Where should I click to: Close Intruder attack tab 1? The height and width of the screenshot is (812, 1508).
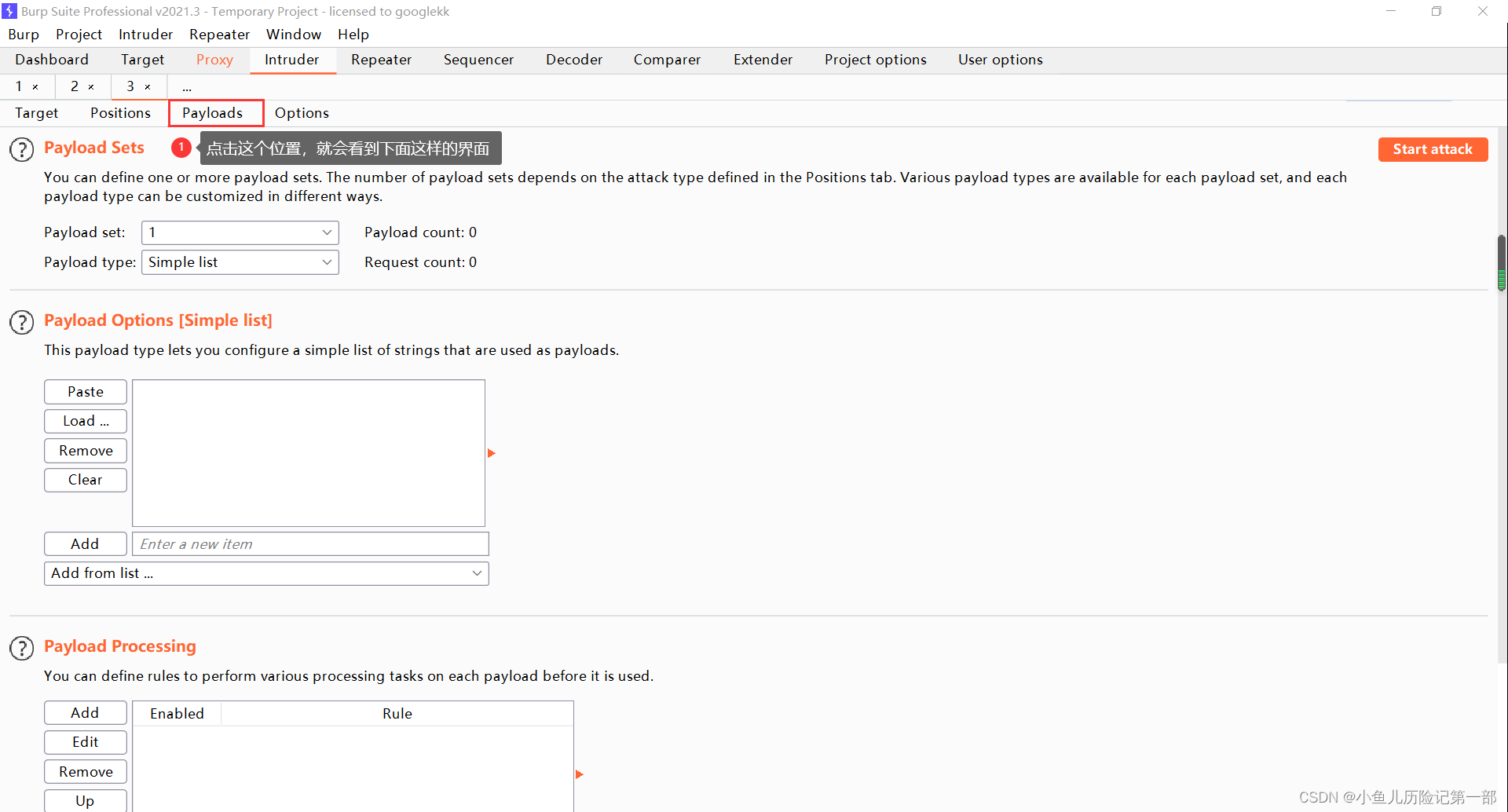(x=35, y=87)
